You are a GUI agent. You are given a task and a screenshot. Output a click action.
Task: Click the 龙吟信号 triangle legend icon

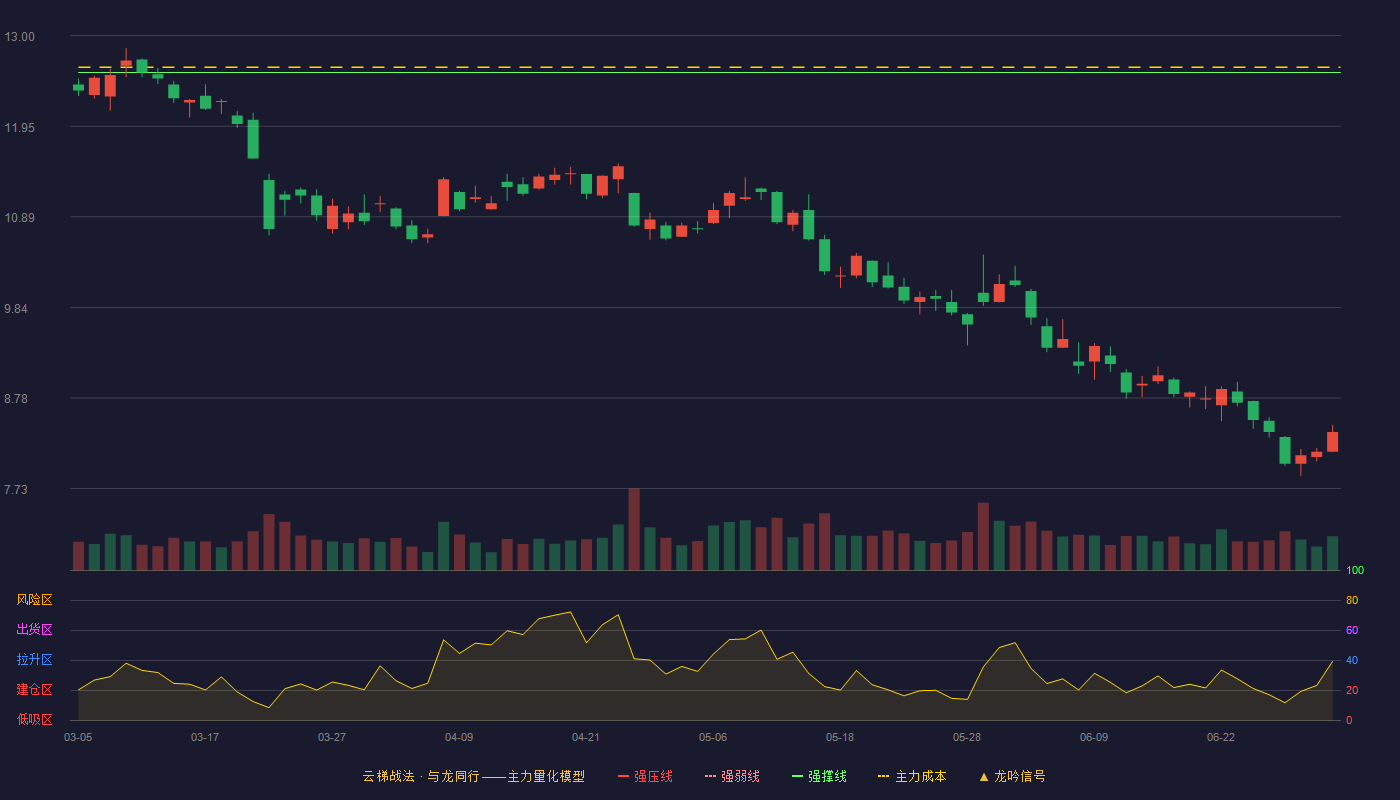pyautogui.click(x=984, y=776)
